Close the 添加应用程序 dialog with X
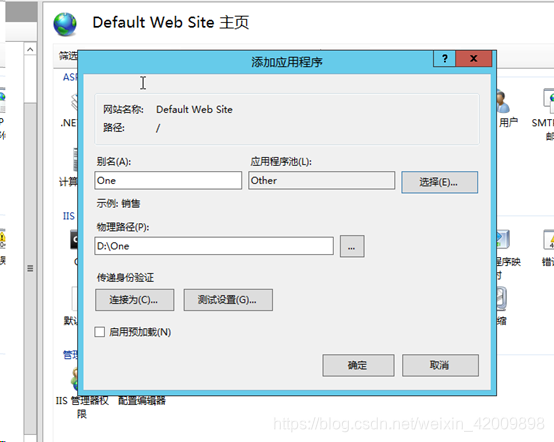 473,59
